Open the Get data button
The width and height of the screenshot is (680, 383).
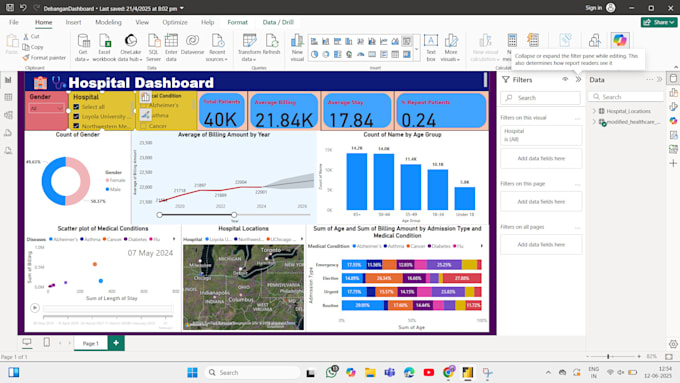point(83,47)
